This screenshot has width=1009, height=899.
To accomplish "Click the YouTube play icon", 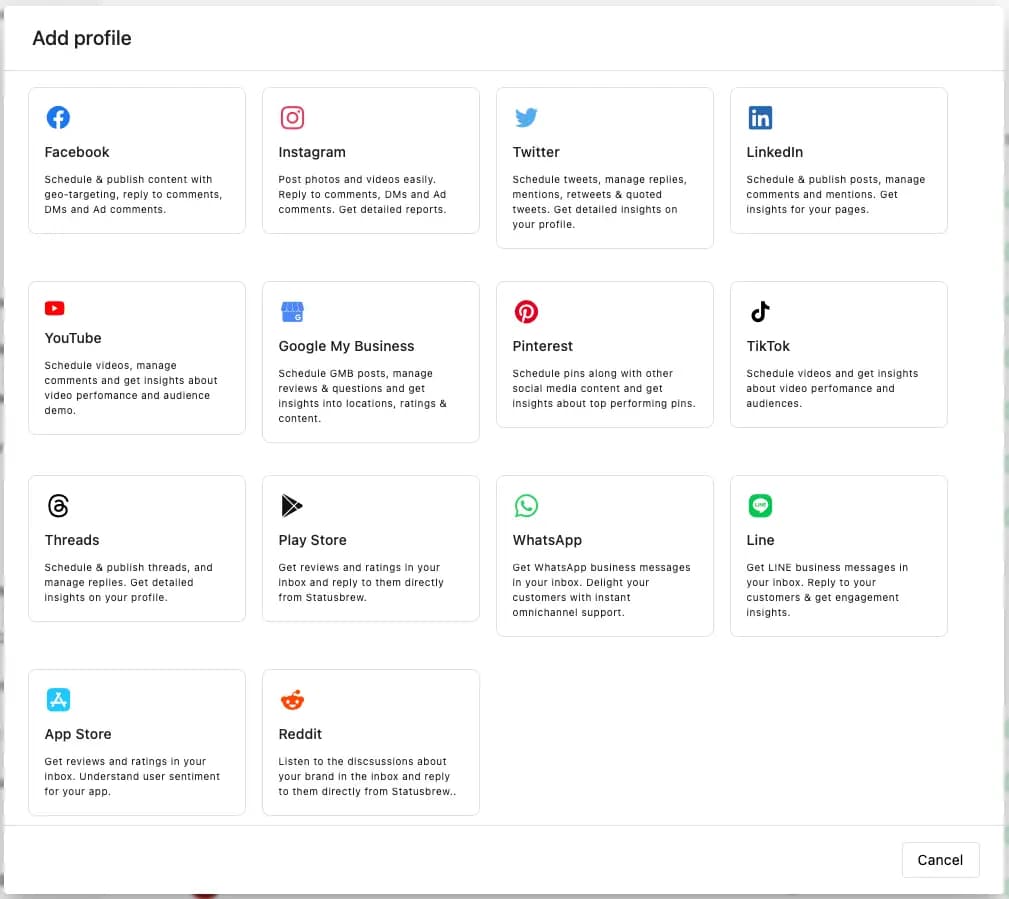I will pyautogui.click(x=55, y=309).
